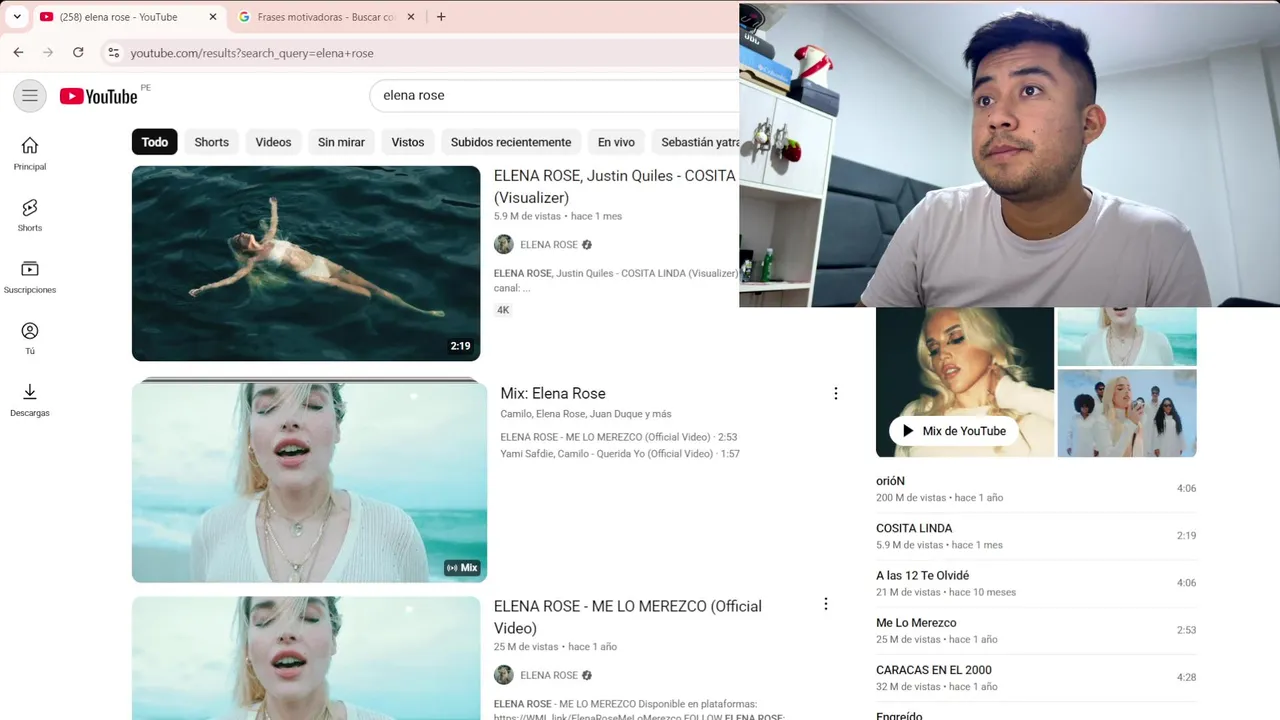Select the Subidos recientemente filter chip
The height and width of the screenshot is (720, 1280).
click(x=511, y=142)
